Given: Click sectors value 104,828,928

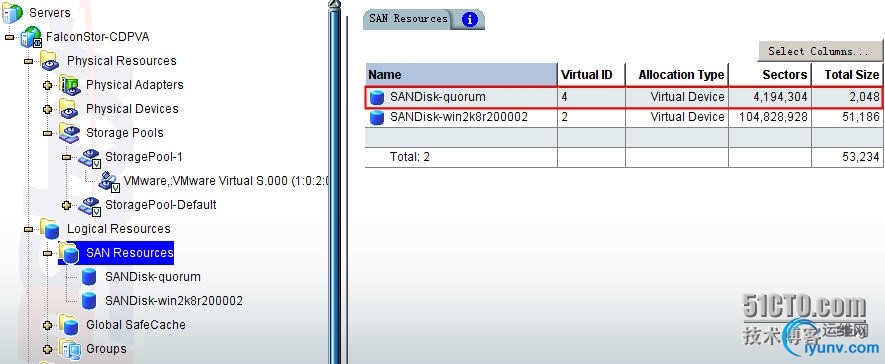Looking at the screenshot, I should 773,117.
